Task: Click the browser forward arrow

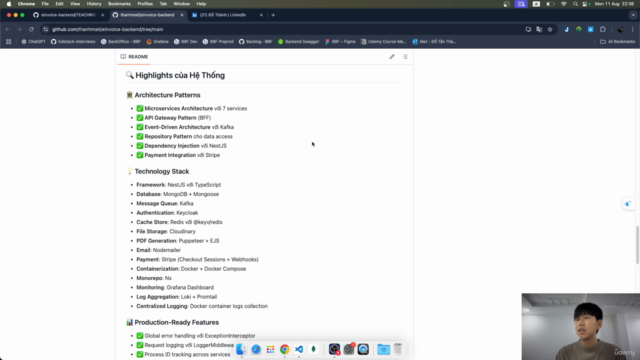Action: pos(19,29)
